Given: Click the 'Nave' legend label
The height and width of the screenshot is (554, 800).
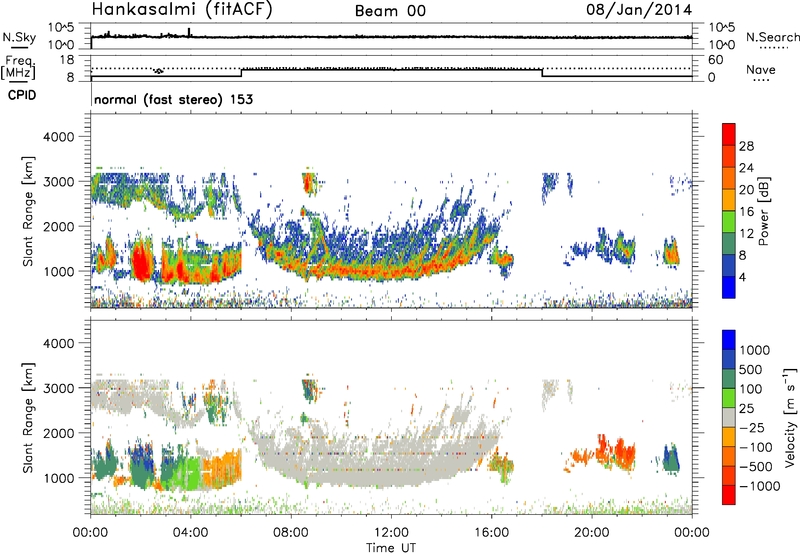Looking at the screenshot, I should 761,69.
